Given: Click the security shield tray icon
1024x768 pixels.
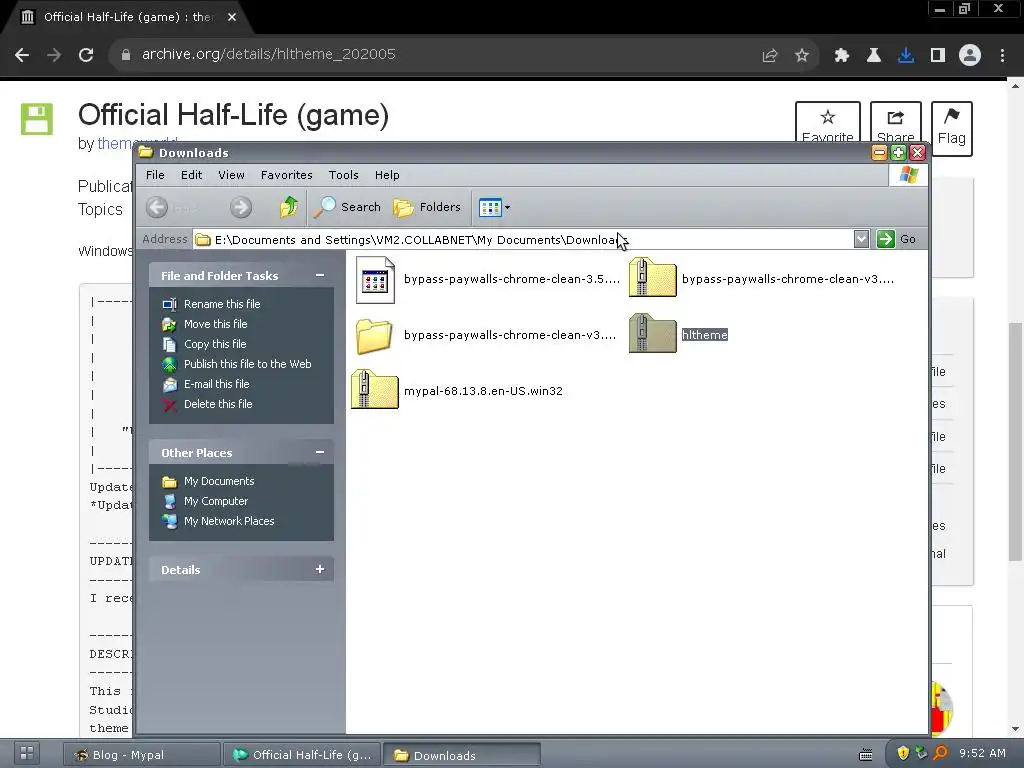Looking at the screenshot, I should click(x=903, y=753).
